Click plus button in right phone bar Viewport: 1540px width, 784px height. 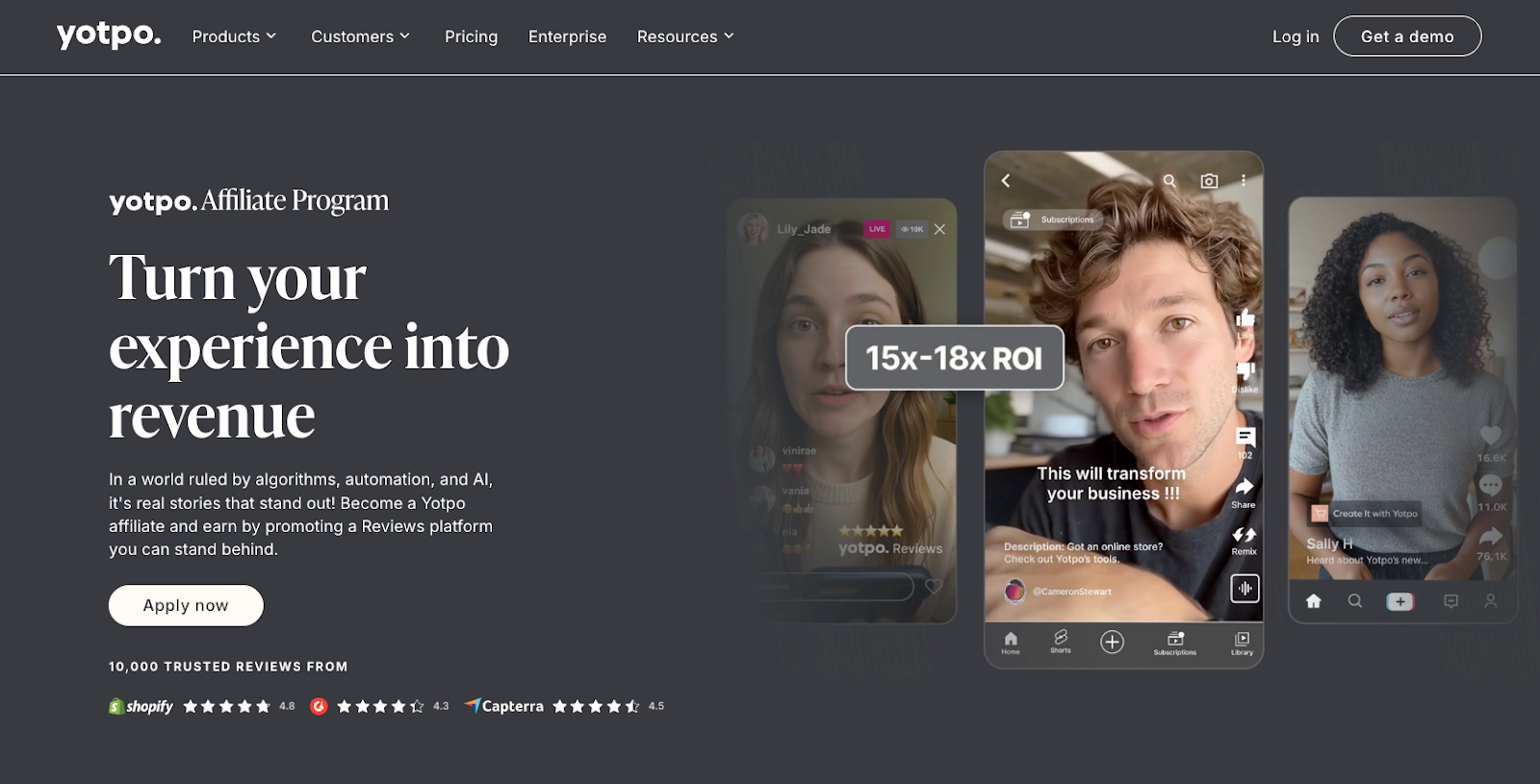click(x=1400, y=601)
